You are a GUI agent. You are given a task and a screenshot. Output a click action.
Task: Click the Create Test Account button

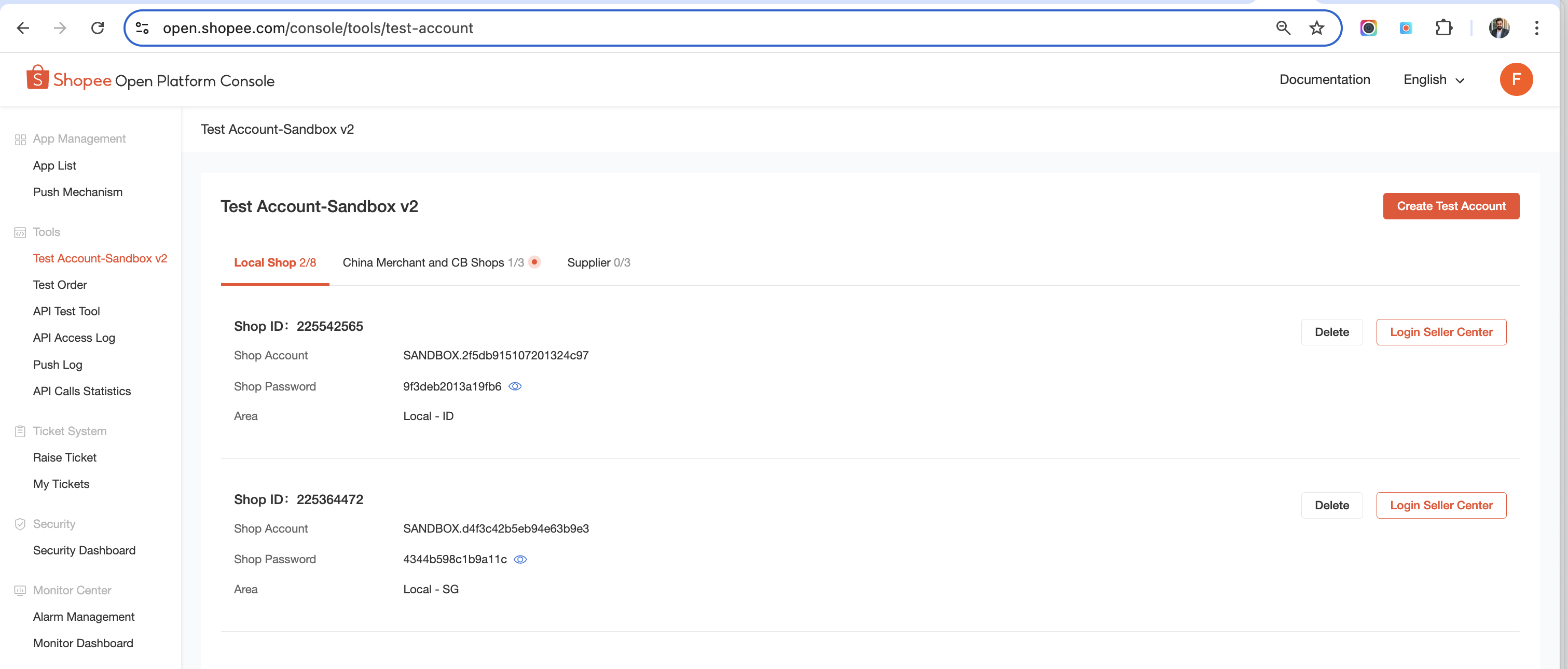(x=1451, y=206)
